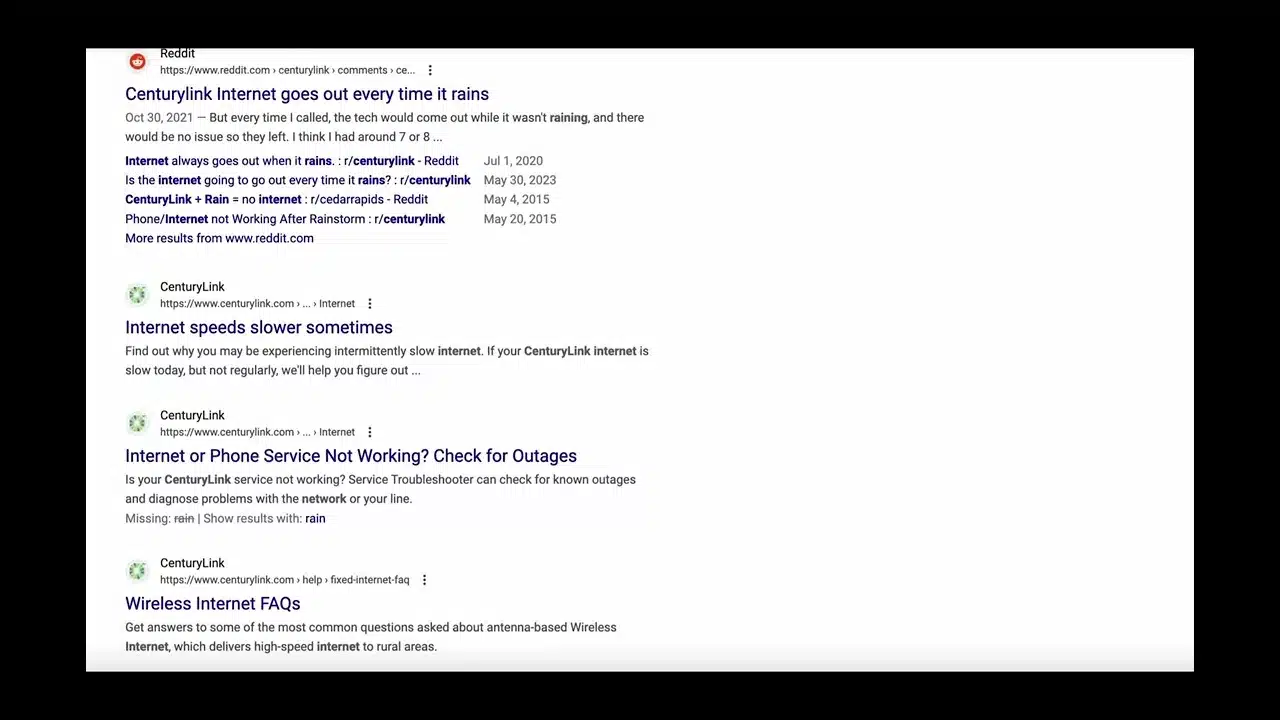Open "Internet always goes out when it rains" sublink
The image size is (1280, 720).
pos(291,161)
